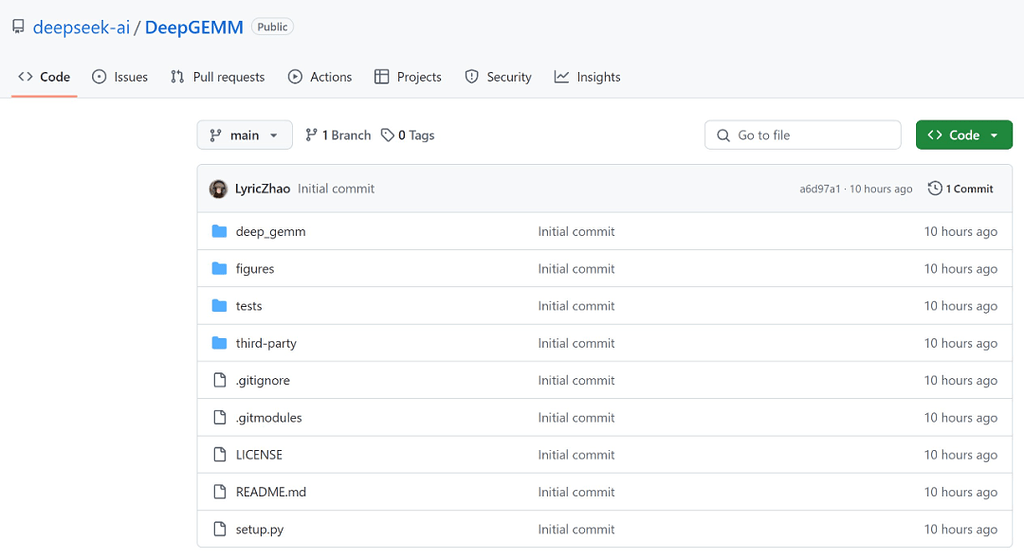Image resolution: width=1024 pixels, height=558 pixels.
Task: Switch to the Issues tab
Action: click(x=120, y=77)
